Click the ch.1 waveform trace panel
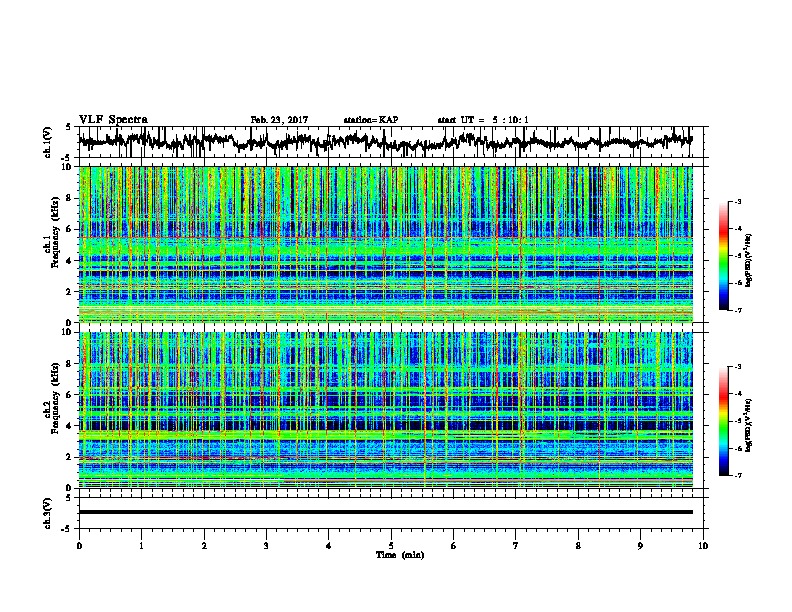This screenshot has height=612, width=792. (393, 142)
